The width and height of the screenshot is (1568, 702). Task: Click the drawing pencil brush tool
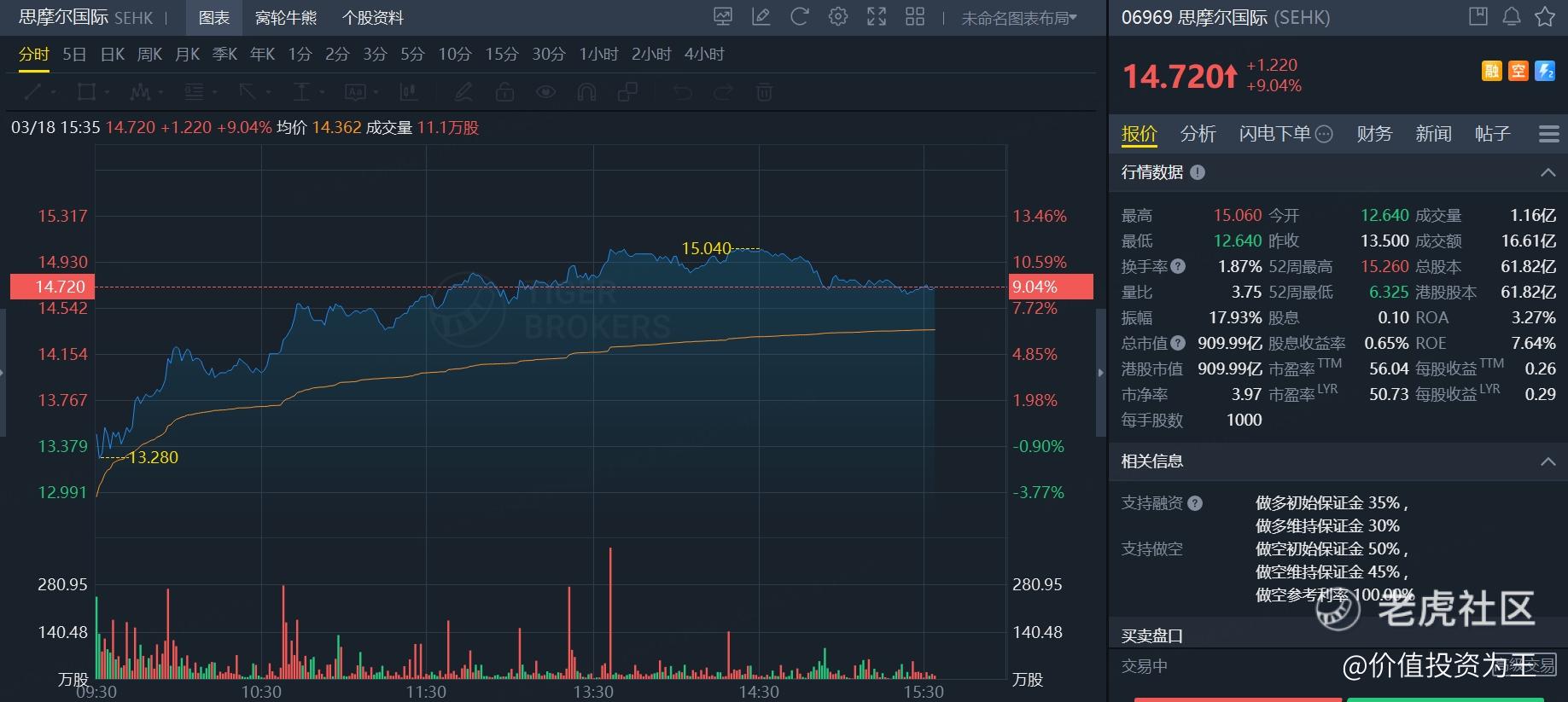click(463, 91)
